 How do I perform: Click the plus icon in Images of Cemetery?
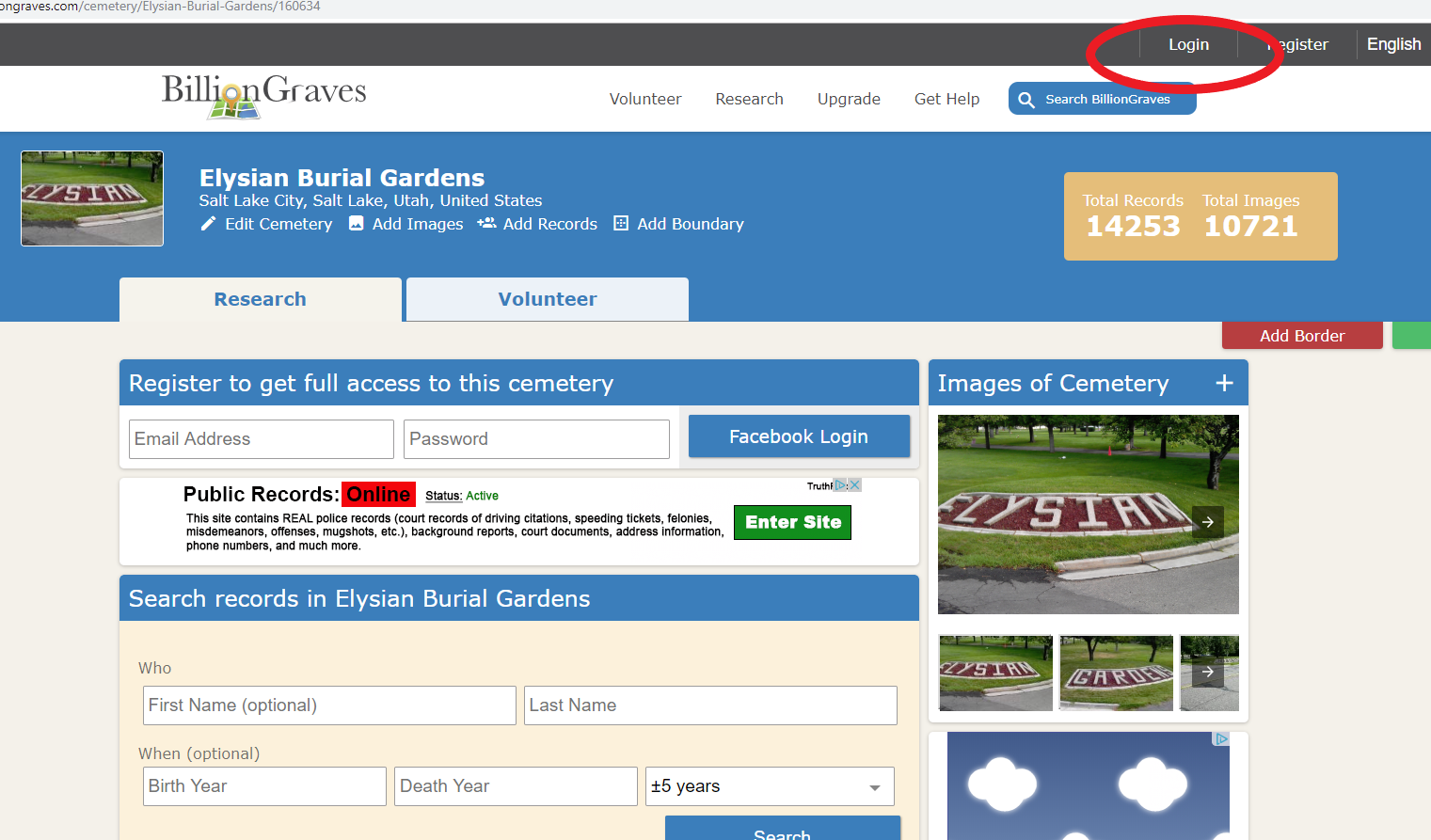point(1224,383)
